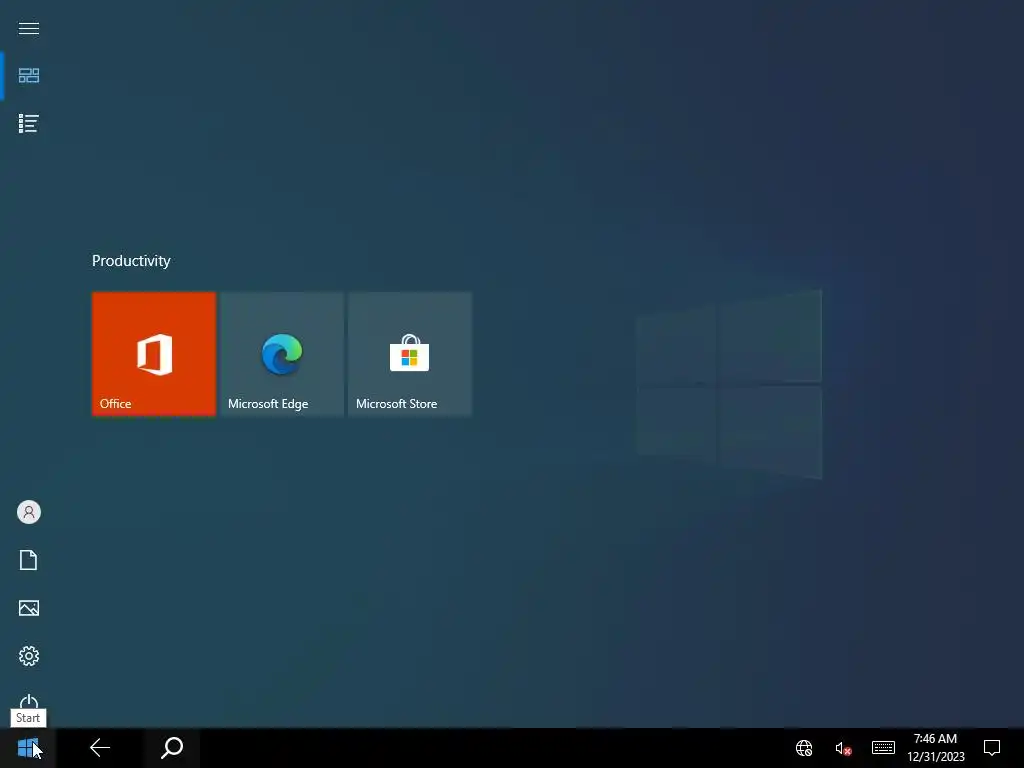
Task: Open the clock showing 7:46 AM
Action: pos(936,748)
